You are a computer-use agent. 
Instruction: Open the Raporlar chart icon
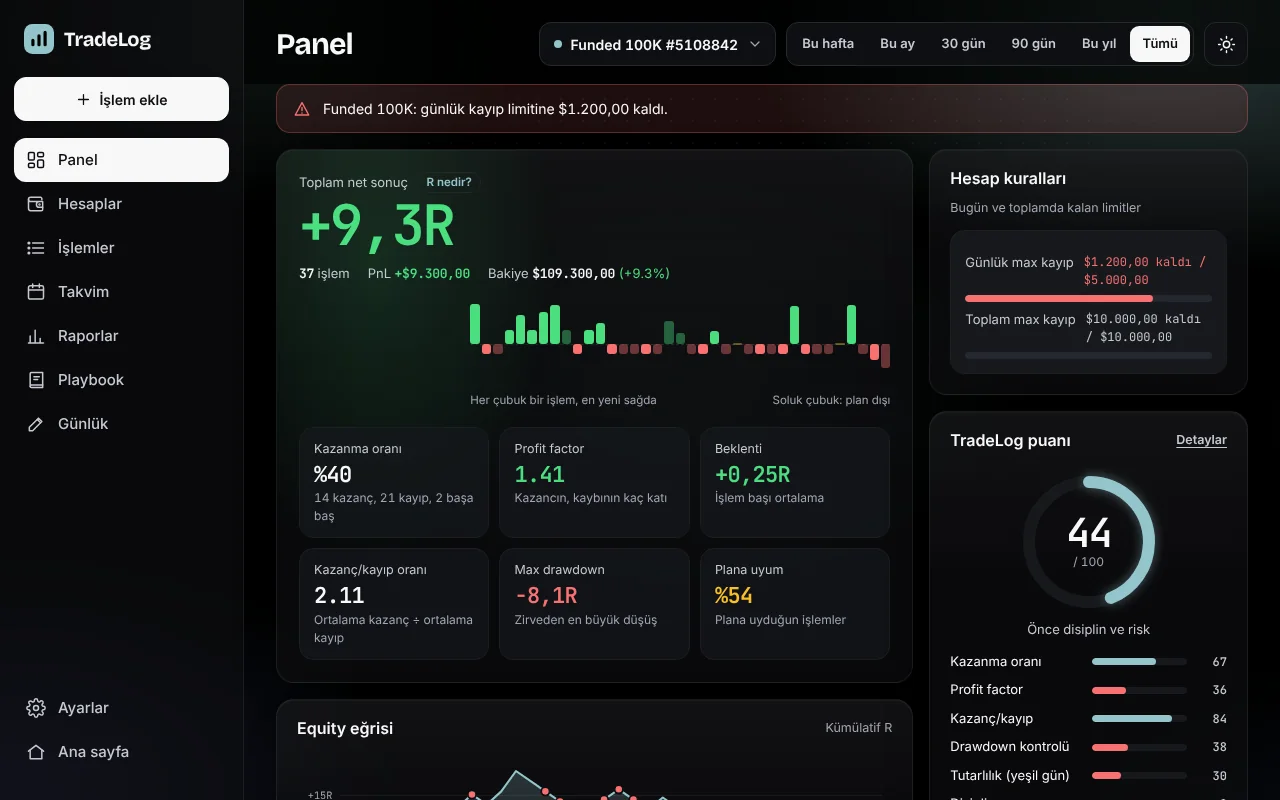(36, 336)
